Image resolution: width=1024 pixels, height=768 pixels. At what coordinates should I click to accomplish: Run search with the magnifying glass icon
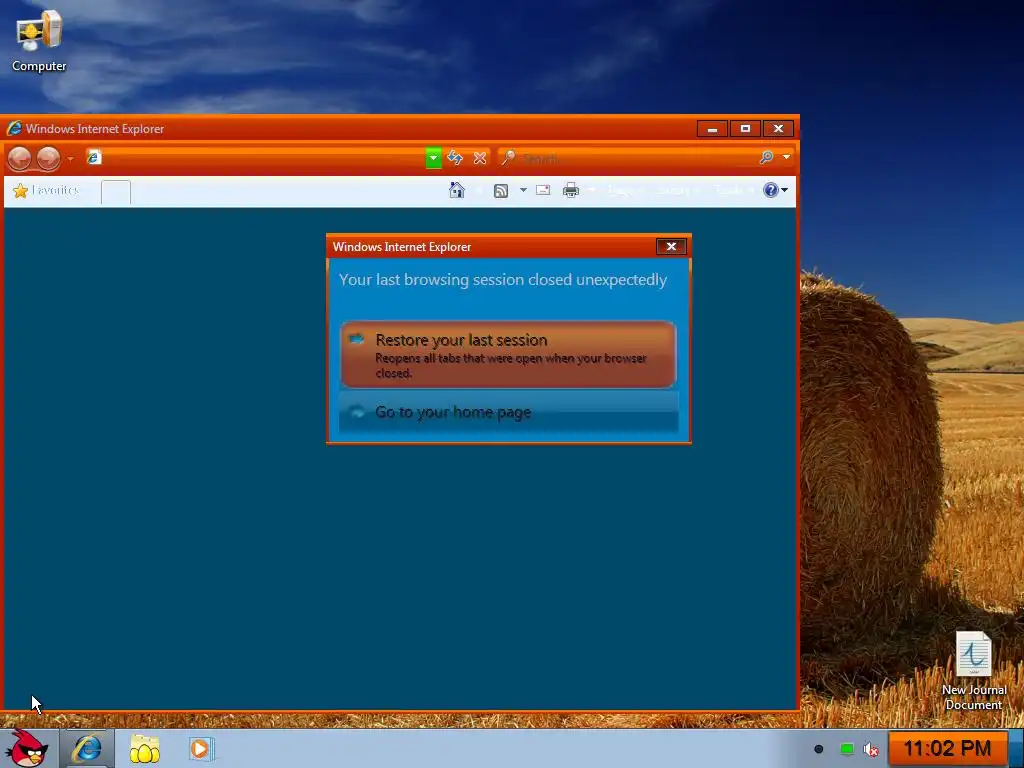pos(767,157)
